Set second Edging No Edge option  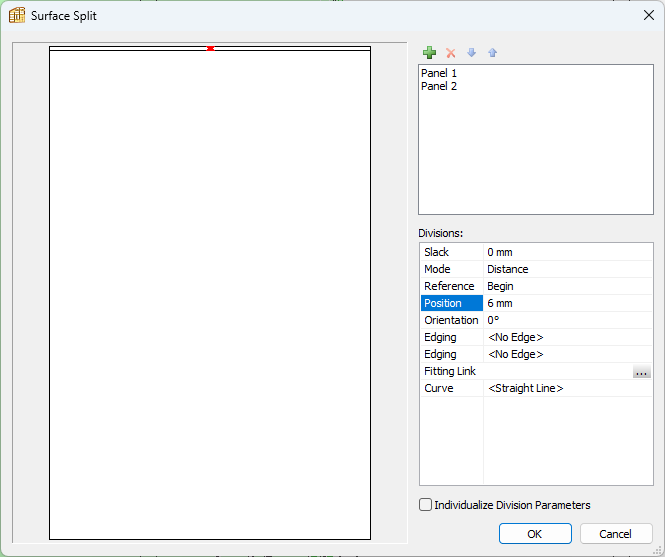point(567,354)
